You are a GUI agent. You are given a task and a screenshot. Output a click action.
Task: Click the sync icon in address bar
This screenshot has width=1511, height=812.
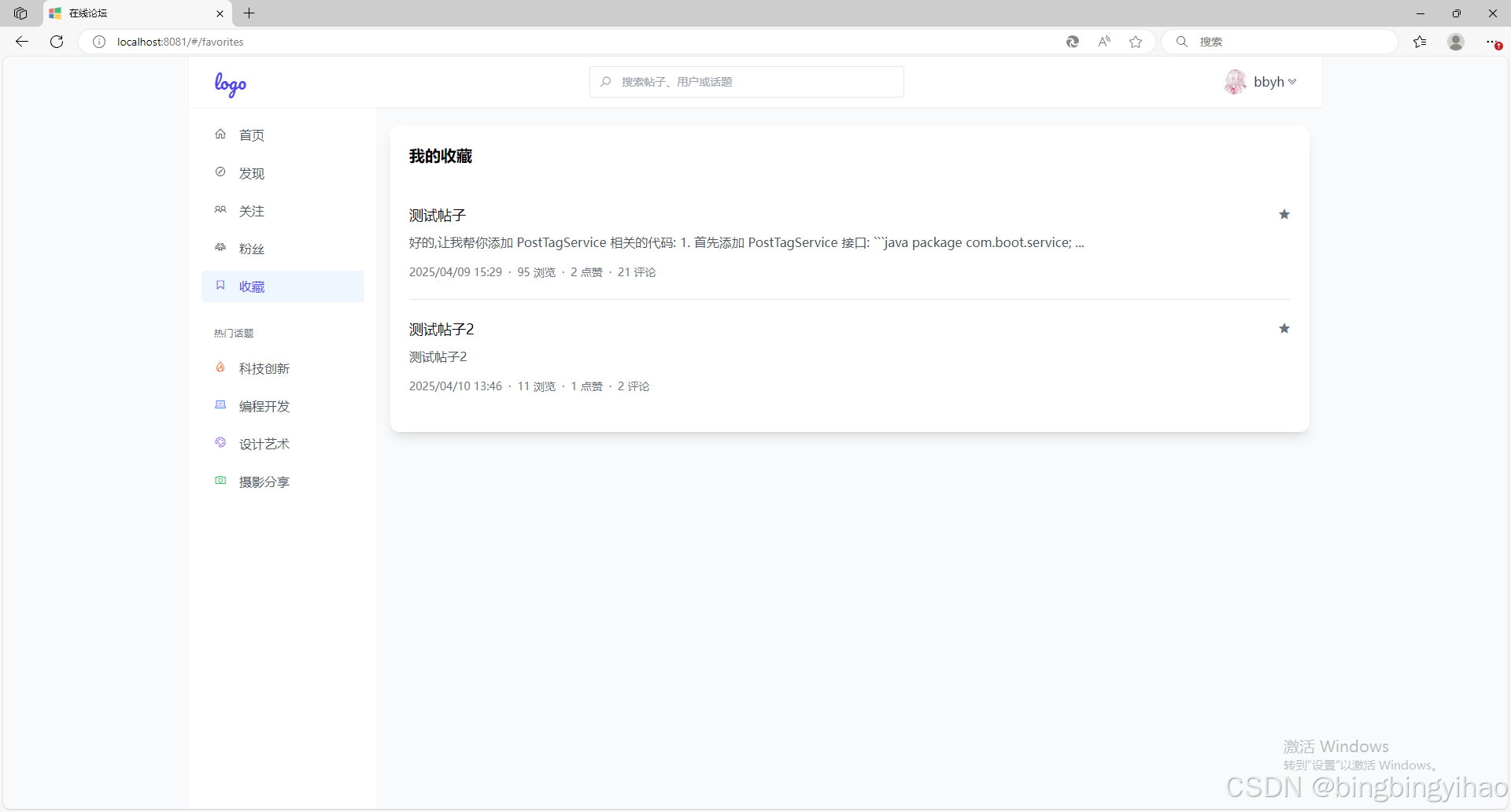[x=1073, y=42]
